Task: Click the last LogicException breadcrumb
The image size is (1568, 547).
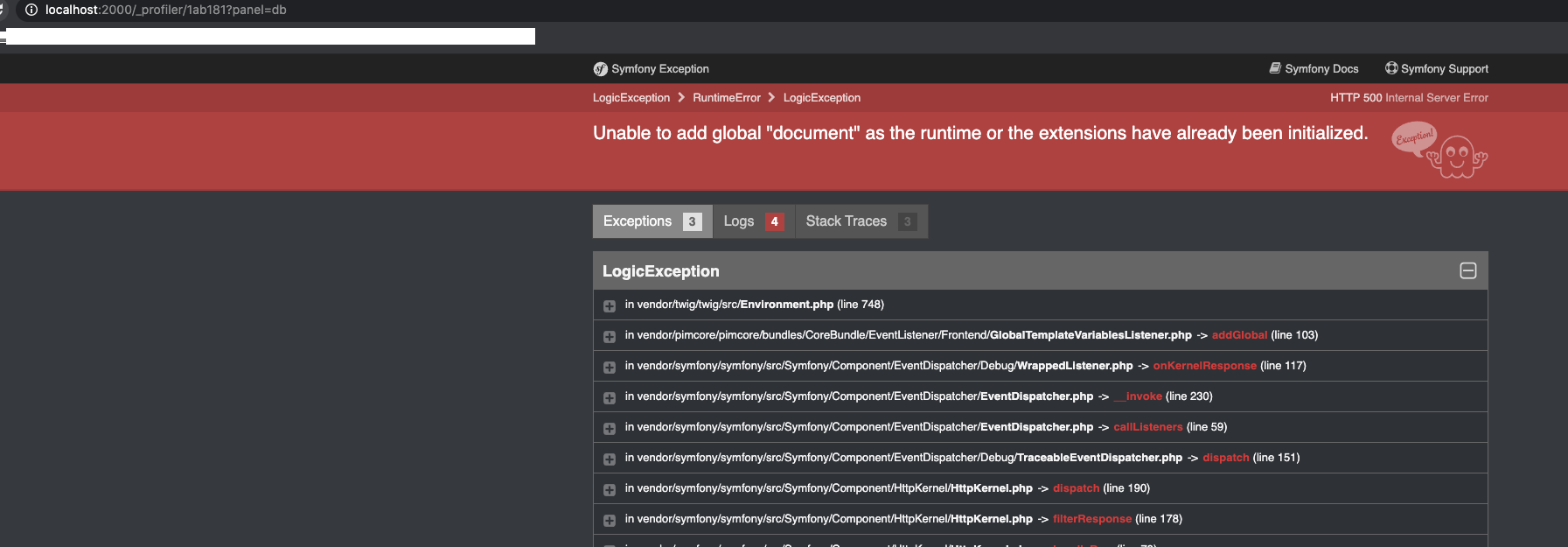Action: [x=822, y=98]
